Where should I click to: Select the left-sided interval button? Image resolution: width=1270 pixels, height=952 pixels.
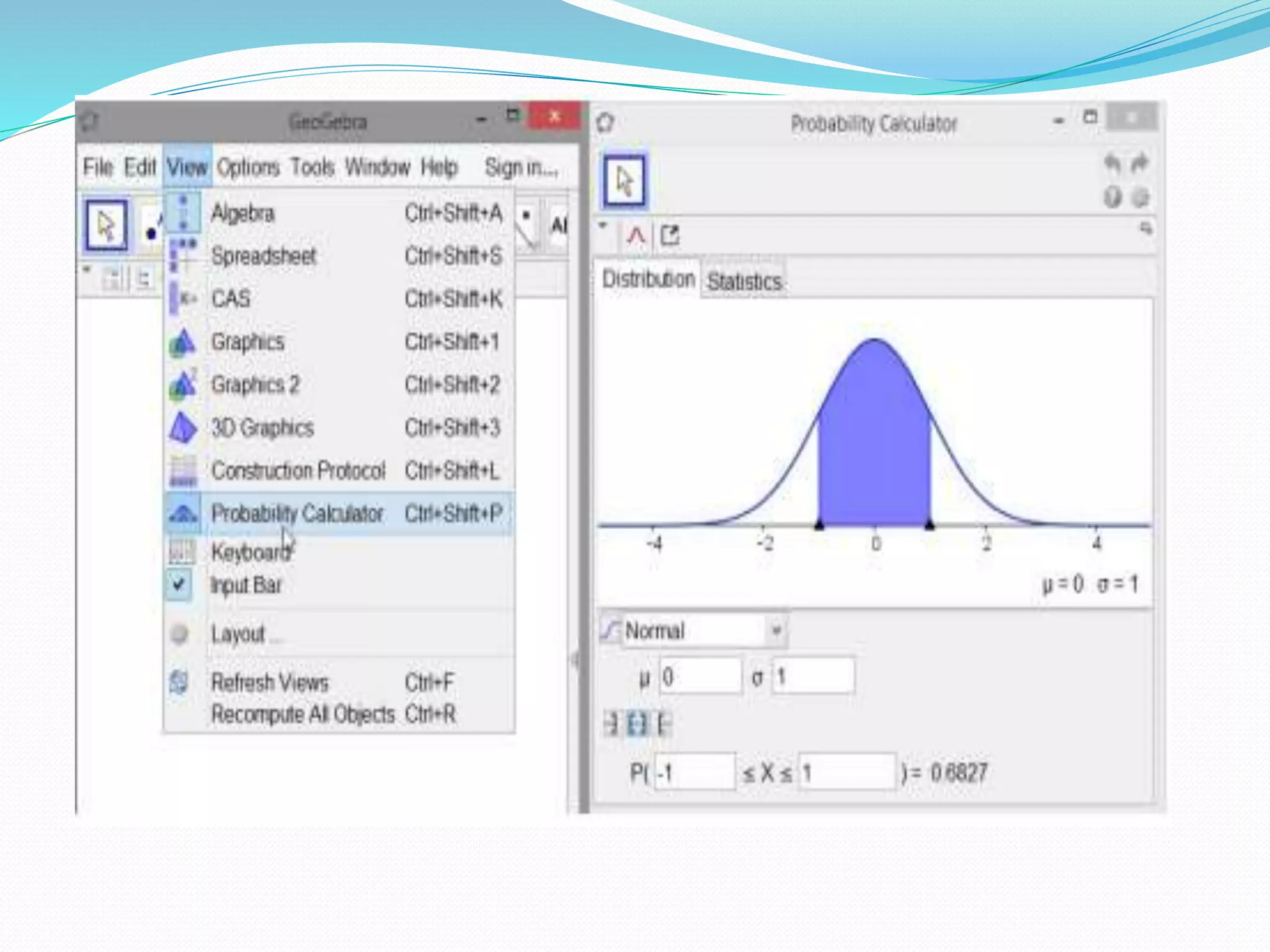pyautogui.click(x=611, y=723)
